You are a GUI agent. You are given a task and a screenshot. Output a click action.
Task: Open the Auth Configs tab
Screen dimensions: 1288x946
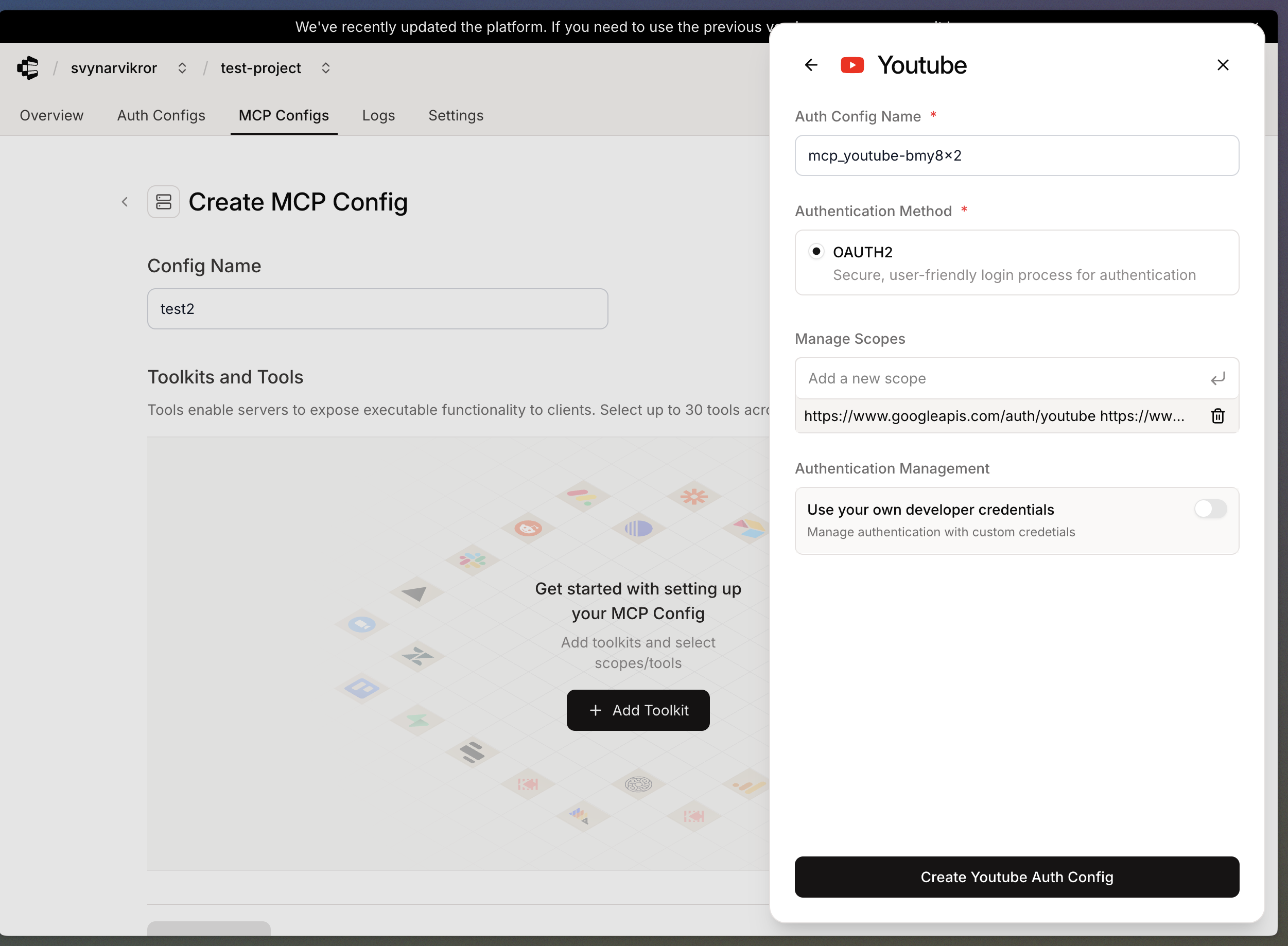click(x=161, y=116)
